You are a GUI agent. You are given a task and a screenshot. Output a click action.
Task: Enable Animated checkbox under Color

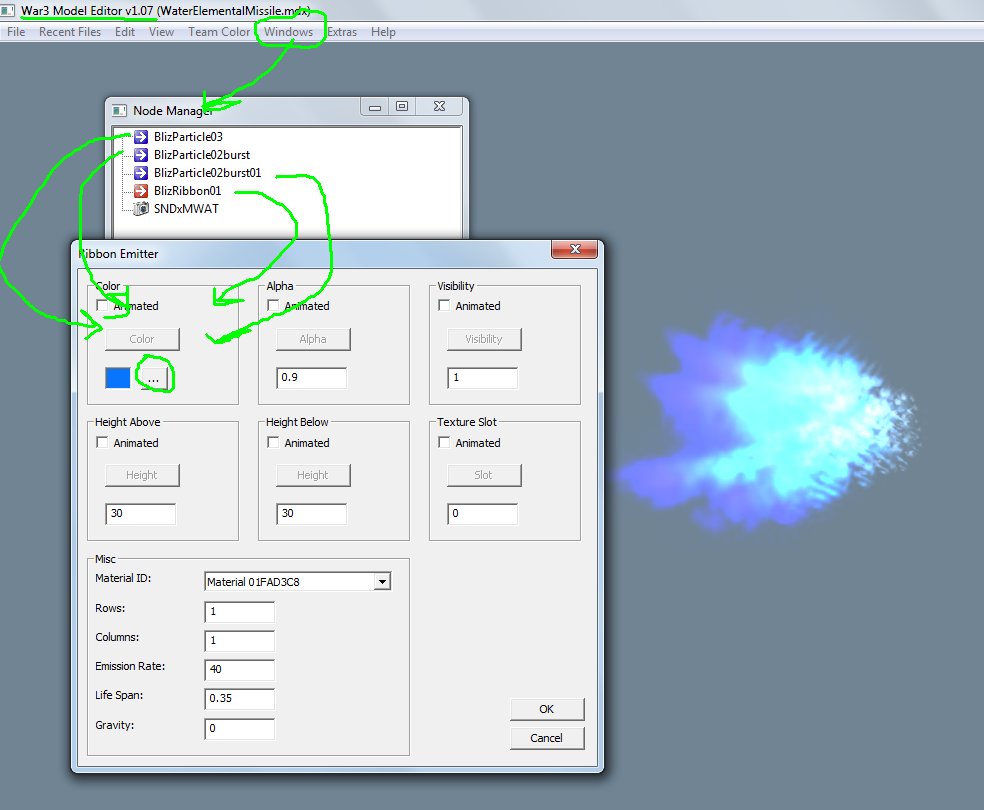coord(102,305)
